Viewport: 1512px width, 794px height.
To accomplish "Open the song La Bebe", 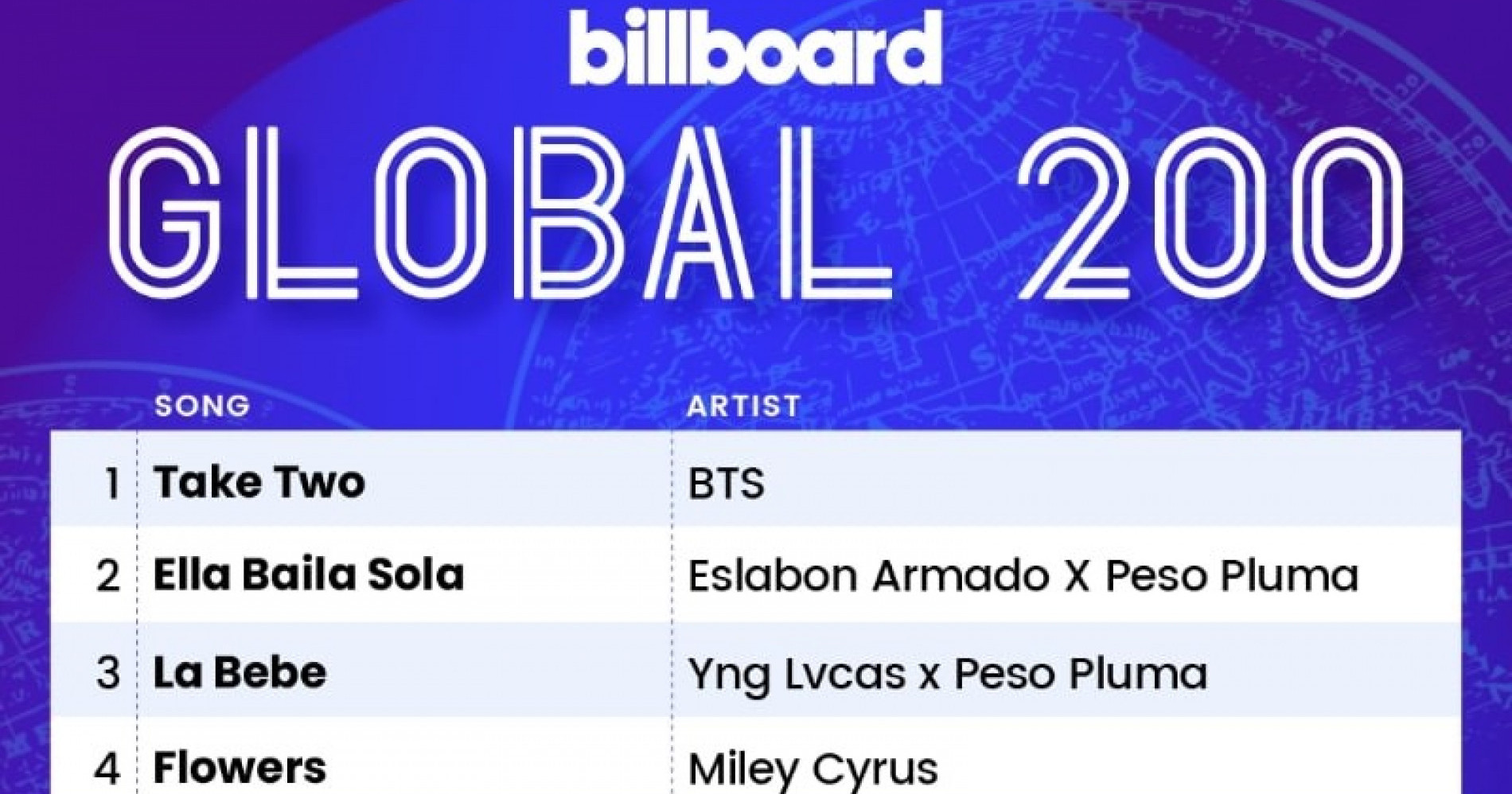I will point(240,671).
